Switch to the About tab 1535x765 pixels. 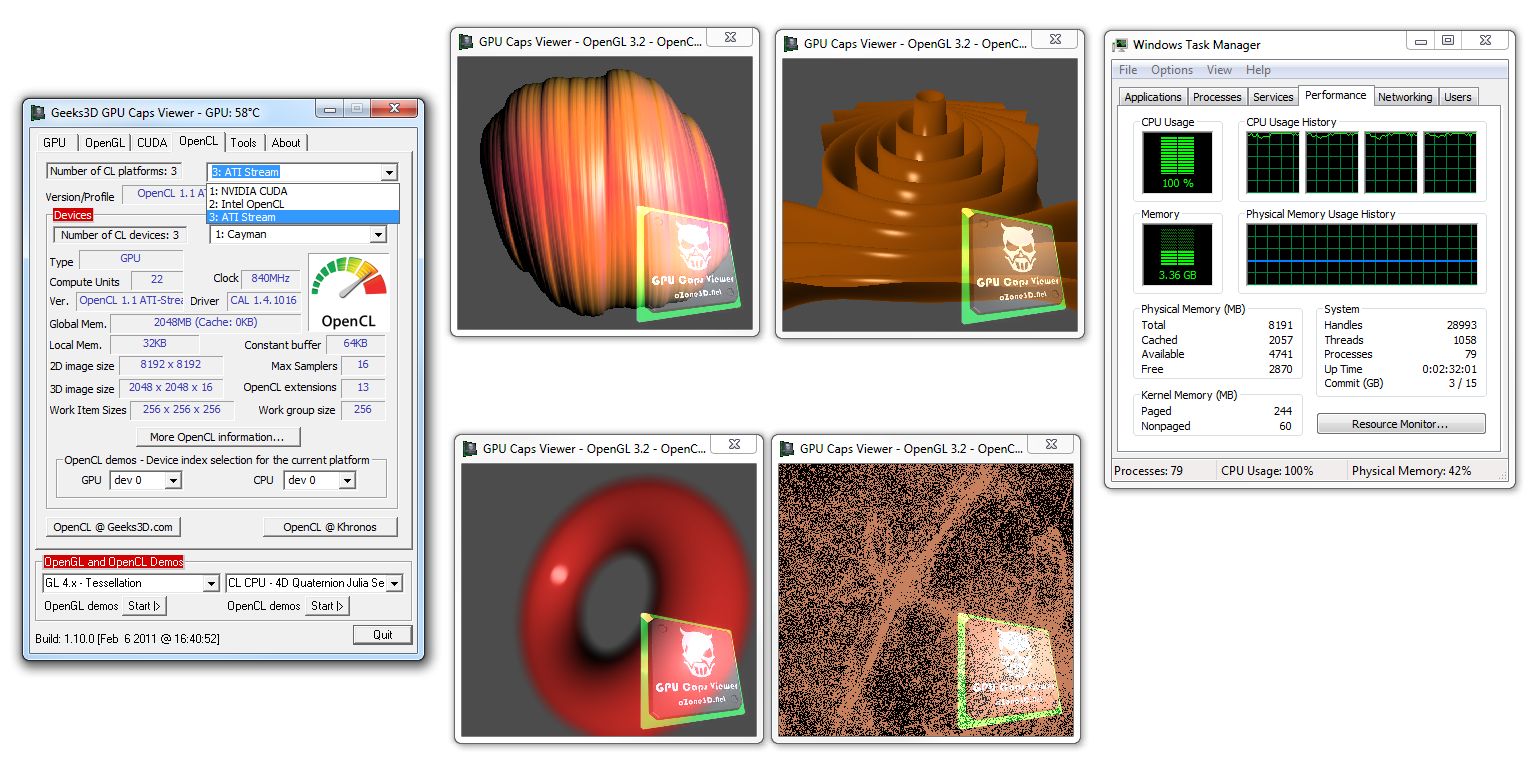(x=286, y=143)
